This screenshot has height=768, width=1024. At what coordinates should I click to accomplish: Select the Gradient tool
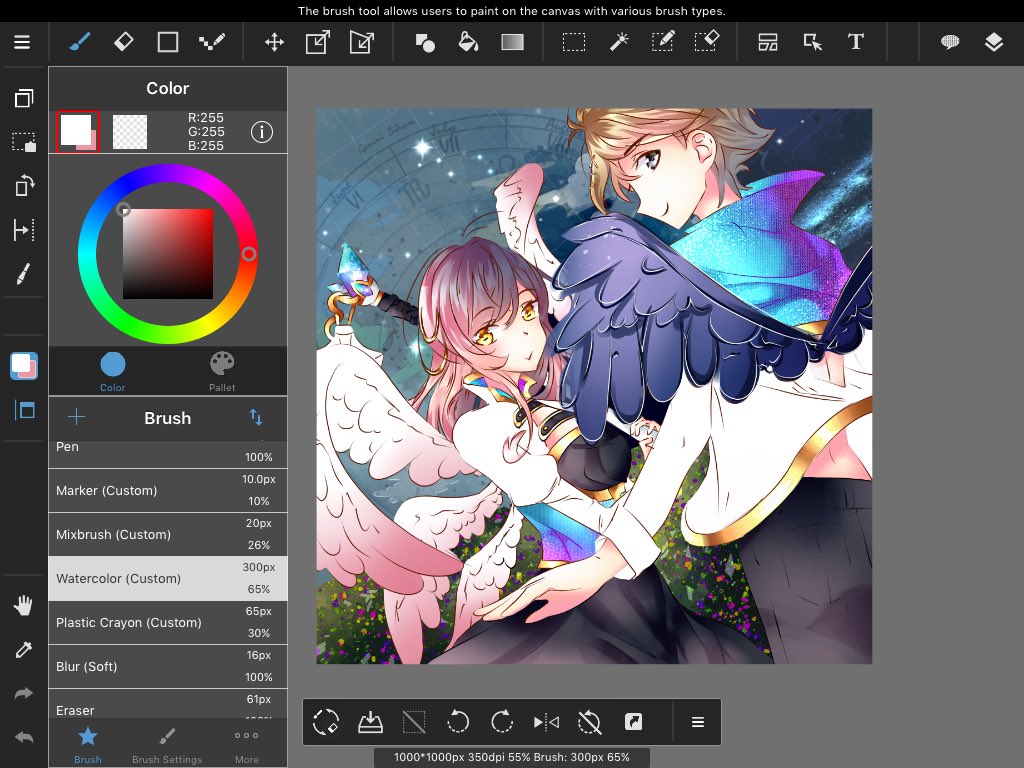coord(513,42)
